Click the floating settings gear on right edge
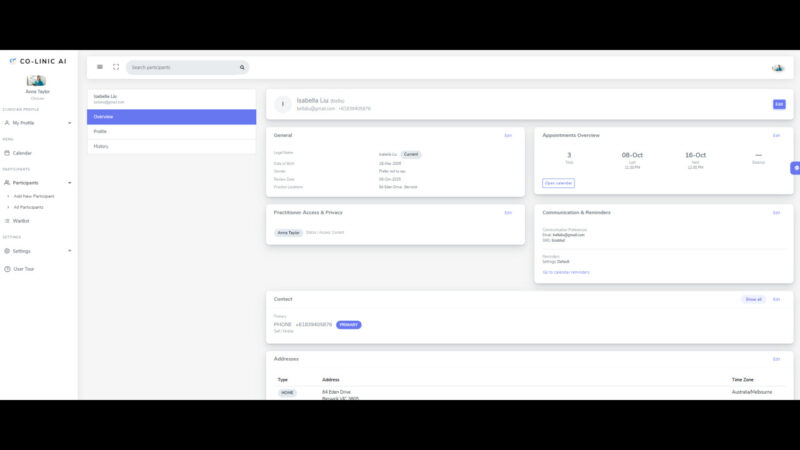 pyautogui.click(x=795, y=168)
